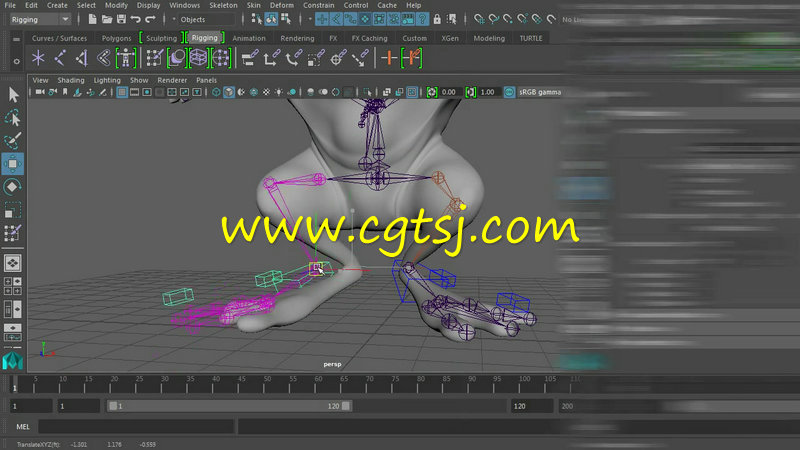Toggle Smooth Shade All in viewport
Image resolution: width=800 pixels, height=450 pixels.
(x=229, y=92)
